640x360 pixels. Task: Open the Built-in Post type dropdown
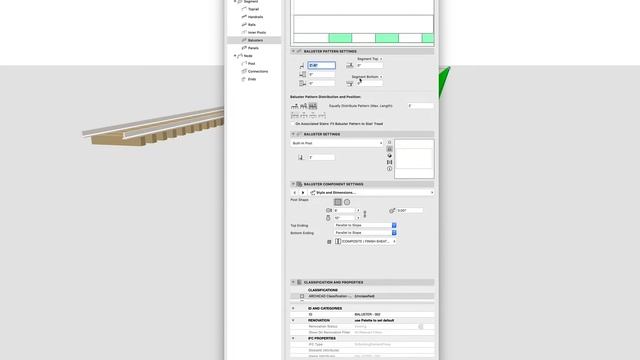tap(337, 143)
